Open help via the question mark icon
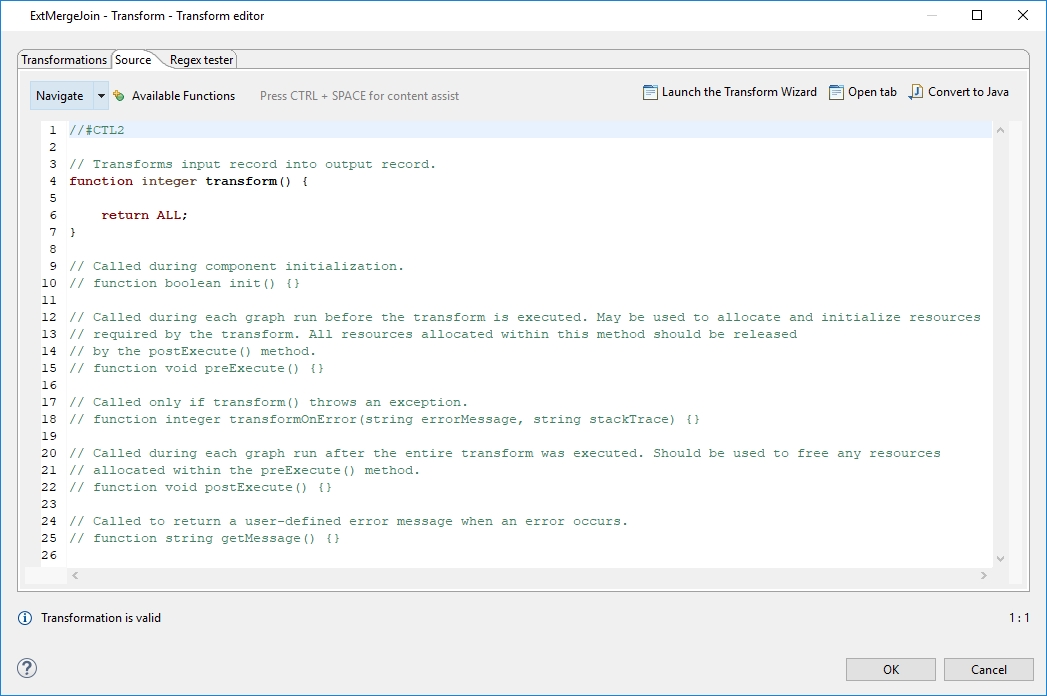The height and width of the screenshot is (696, 1047). click(27, 668)
